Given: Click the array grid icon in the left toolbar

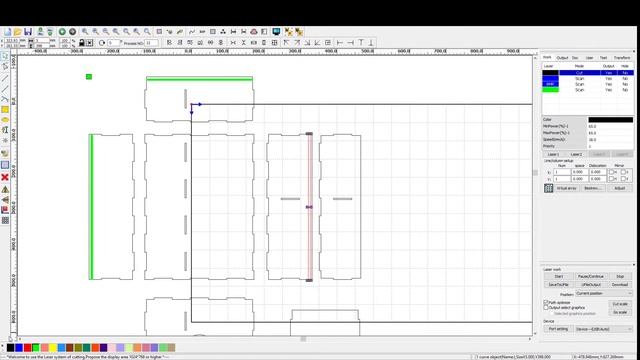Looking at the screenshot, I should 5,220.
